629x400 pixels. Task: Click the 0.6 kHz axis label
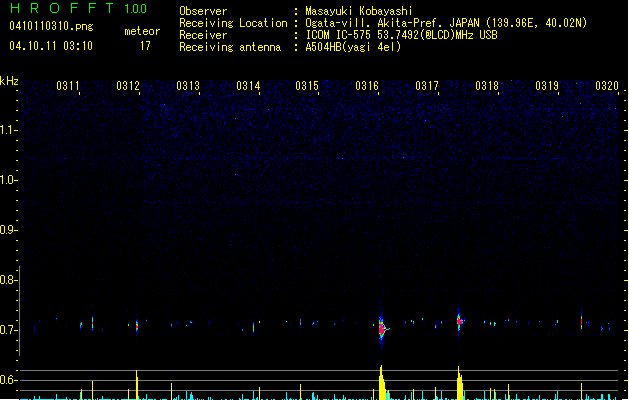click(9, 380)
